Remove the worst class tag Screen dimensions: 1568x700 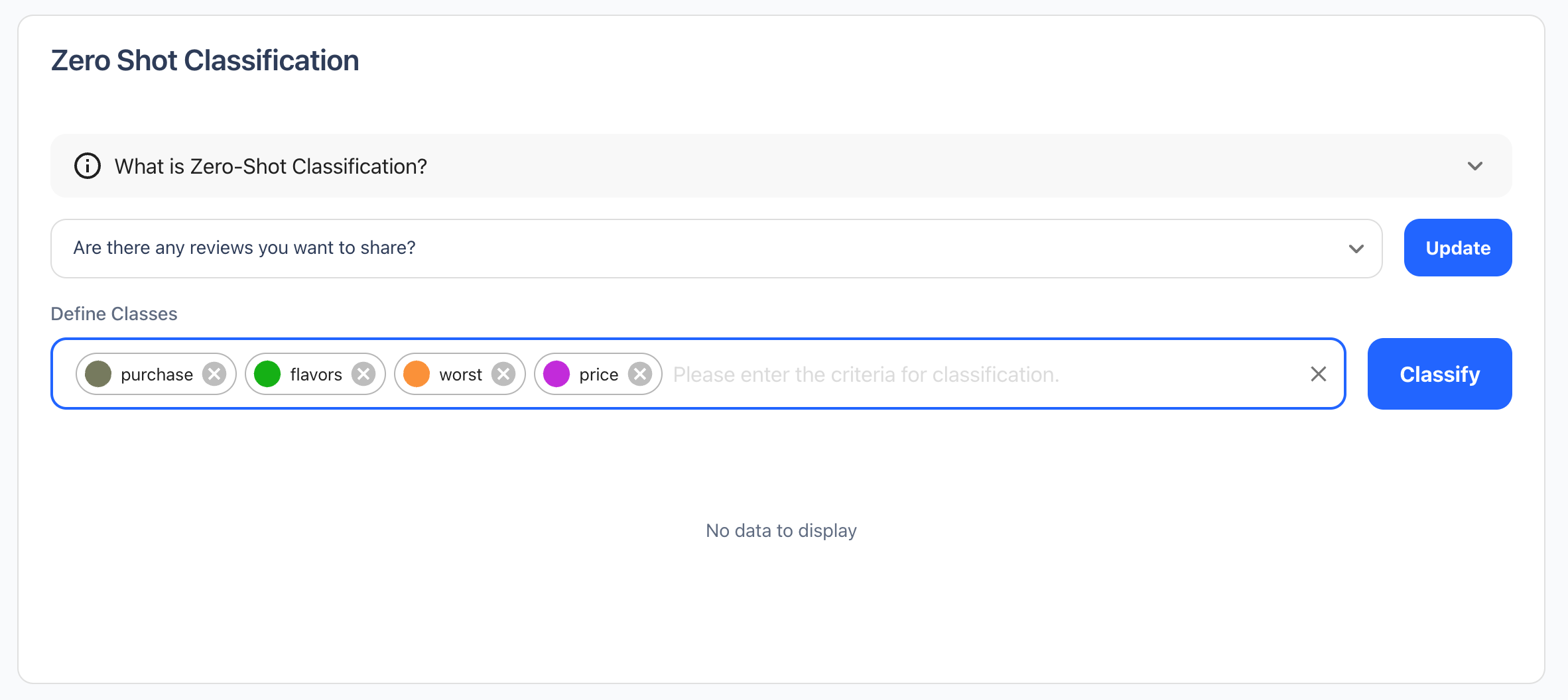pos(503,374)
